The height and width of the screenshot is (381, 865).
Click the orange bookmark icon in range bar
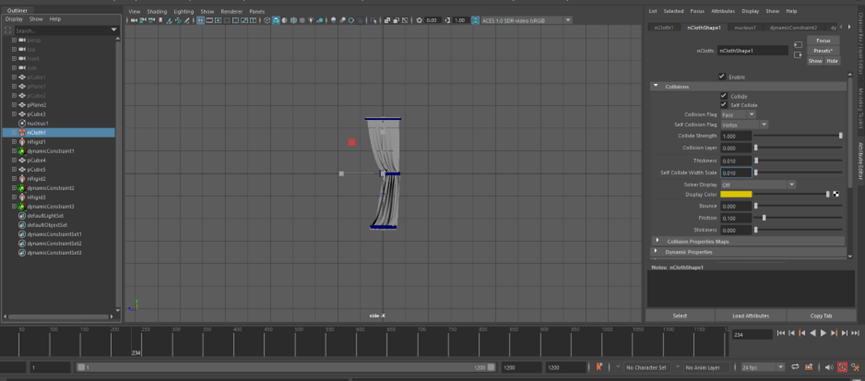599,367
